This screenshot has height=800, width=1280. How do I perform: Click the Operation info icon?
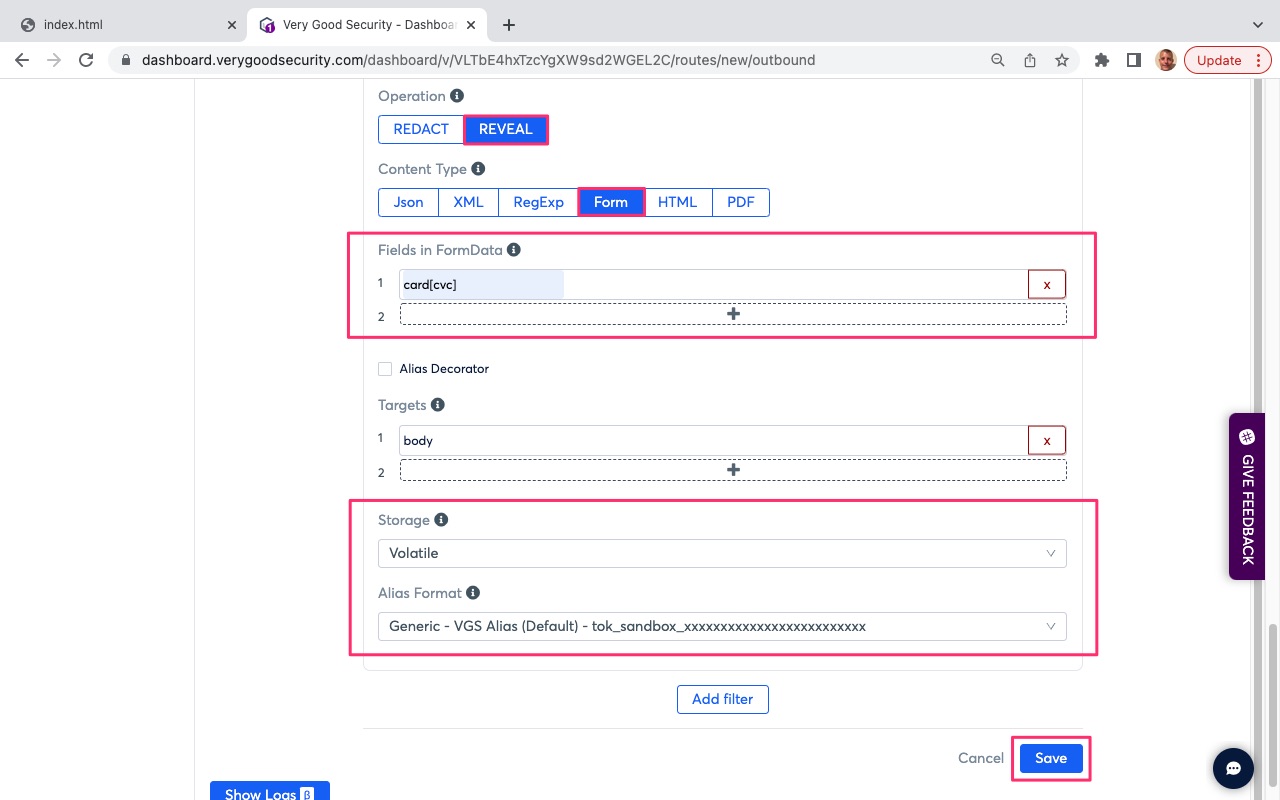[457, 96]
